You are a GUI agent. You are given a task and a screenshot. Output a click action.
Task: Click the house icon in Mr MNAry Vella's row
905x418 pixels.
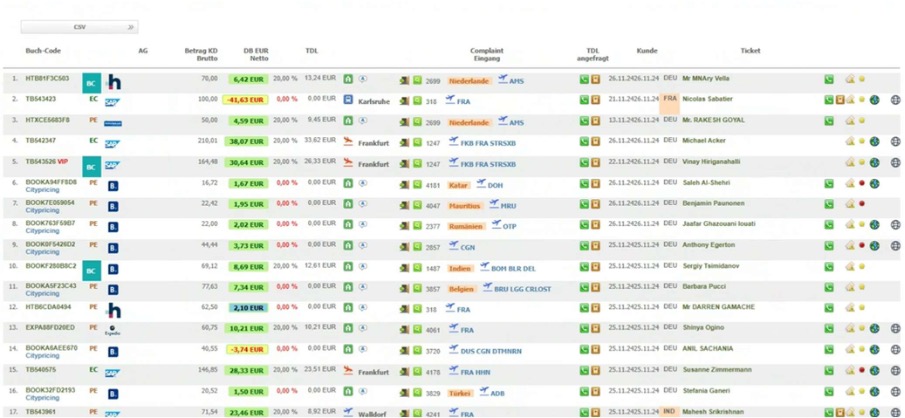pyautogui.click(x=850, y=79)
